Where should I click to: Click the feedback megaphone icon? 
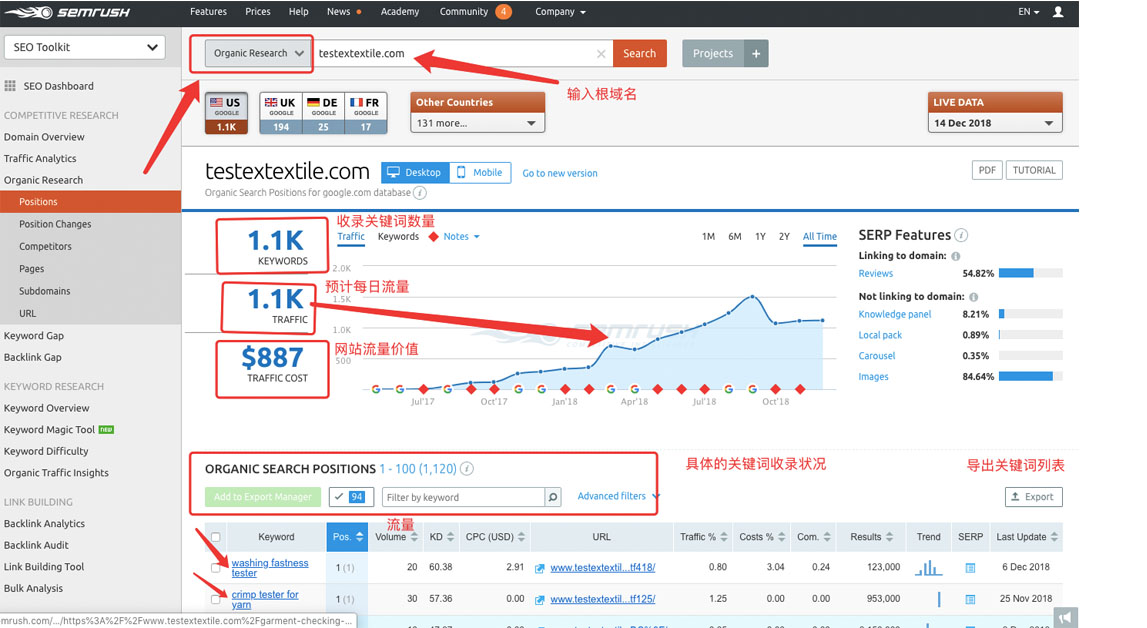(x=1065, y=617)
